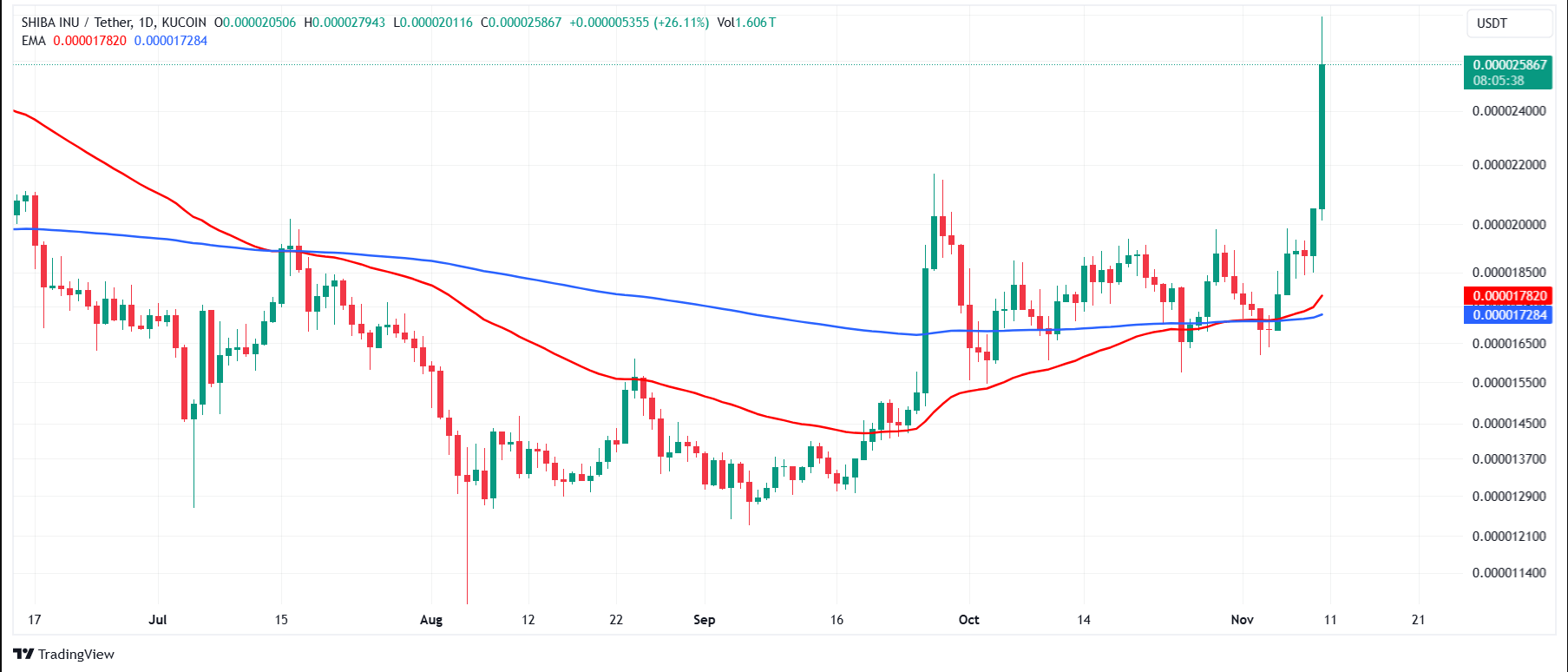This screenshot has width=1568, height=672.
Task: Click the 0.000018500 price axis label
Action: (1509, 273)
